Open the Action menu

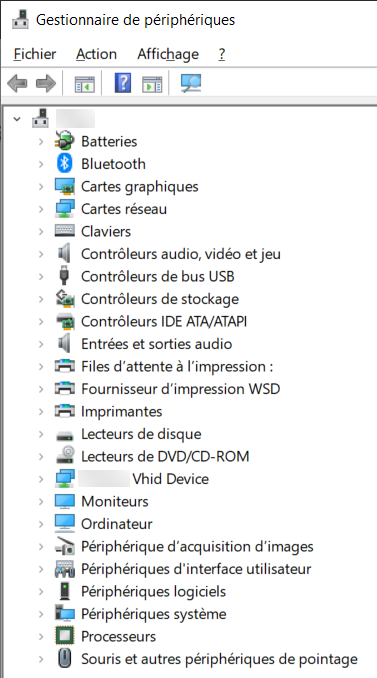click(x=96, y=54)
